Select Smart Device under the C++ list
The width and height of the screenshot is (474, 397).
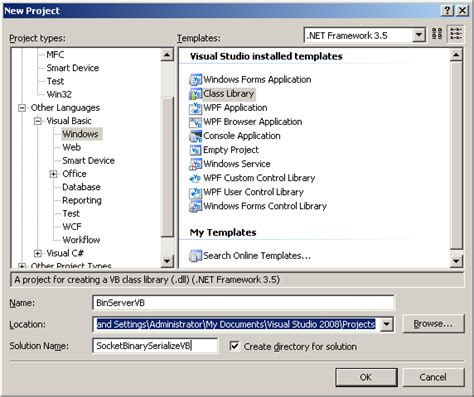73,68
